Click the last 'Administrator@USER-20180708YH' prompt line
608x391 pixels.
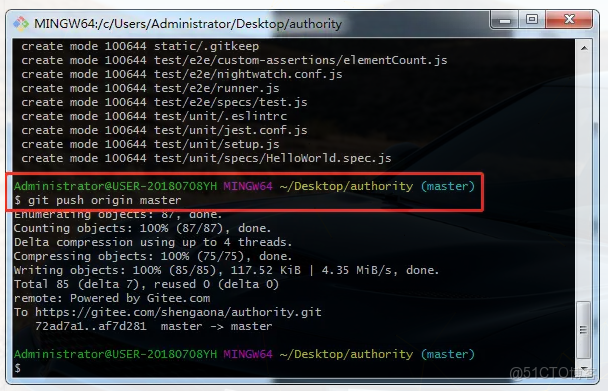[x=244, y=354]
